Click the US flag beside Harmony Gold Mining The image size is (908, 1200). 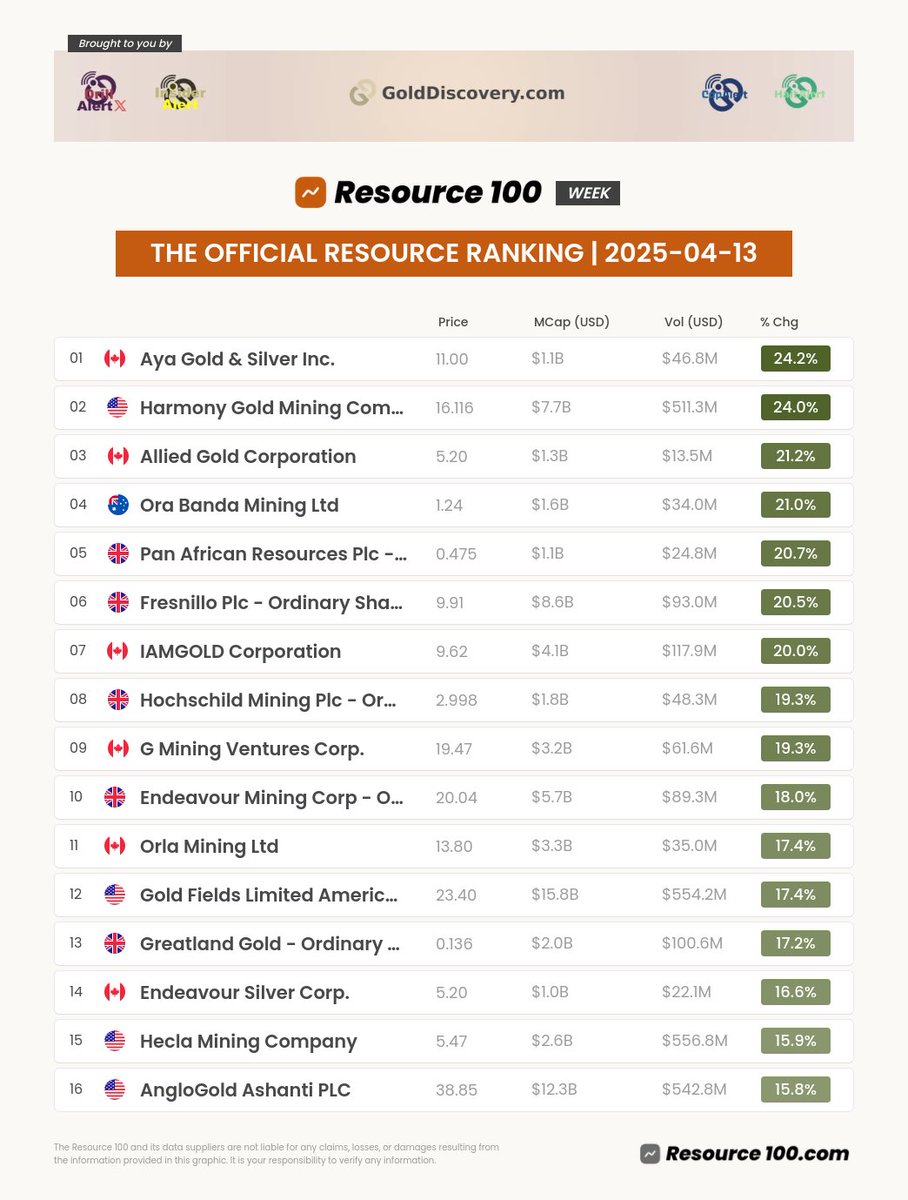coord(117,407)
